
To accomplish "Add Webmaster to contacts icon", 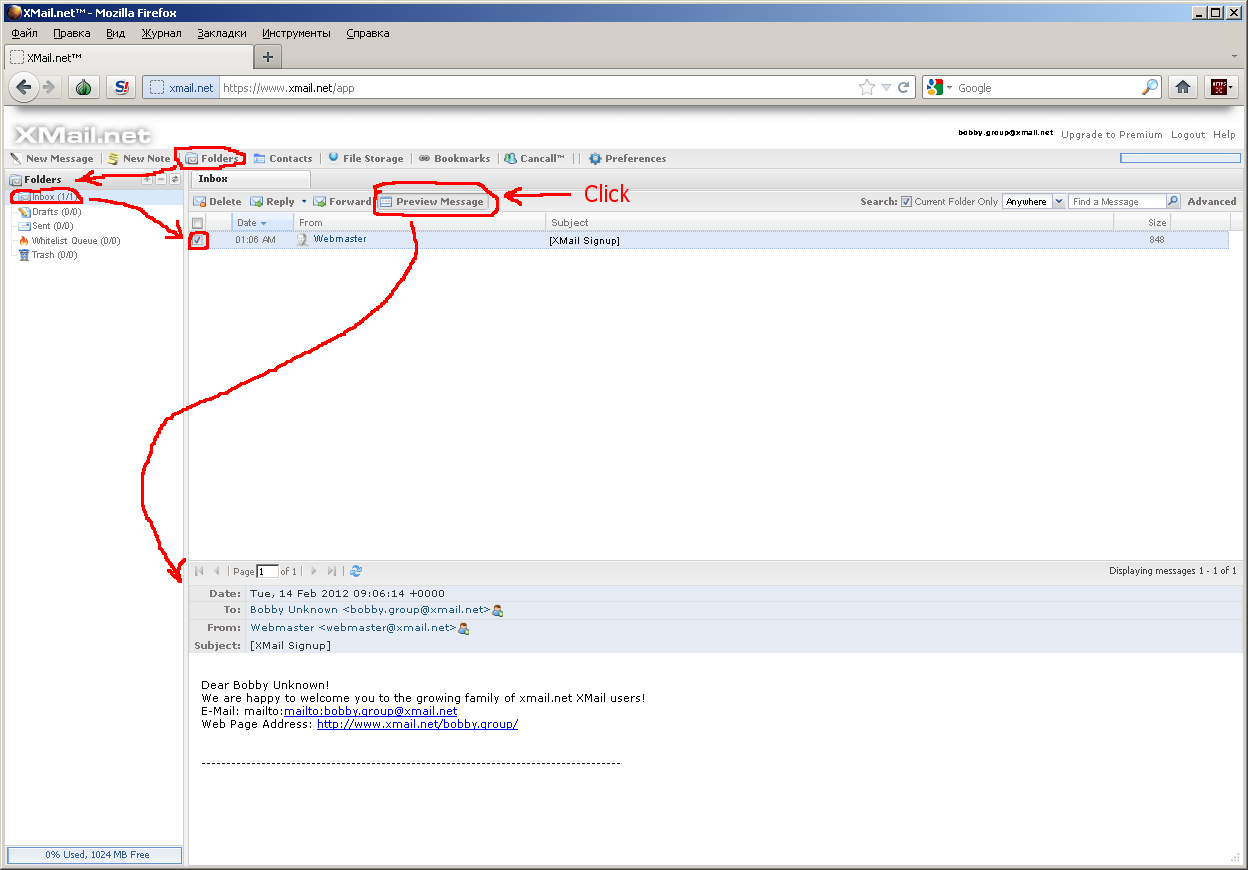I will click(x=464, y=628).
